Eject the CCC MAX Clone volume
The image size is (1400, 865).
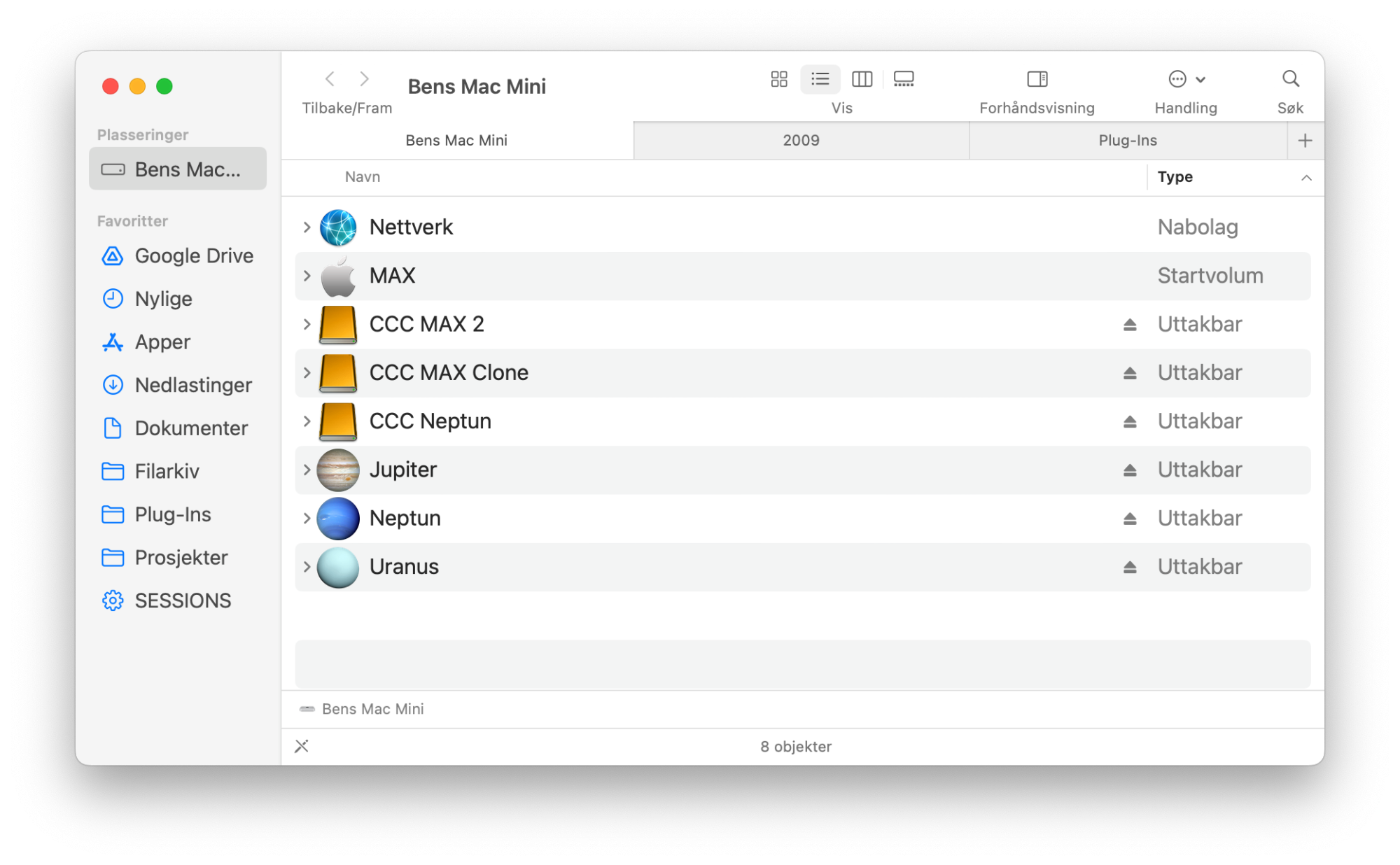point(1130,373)
